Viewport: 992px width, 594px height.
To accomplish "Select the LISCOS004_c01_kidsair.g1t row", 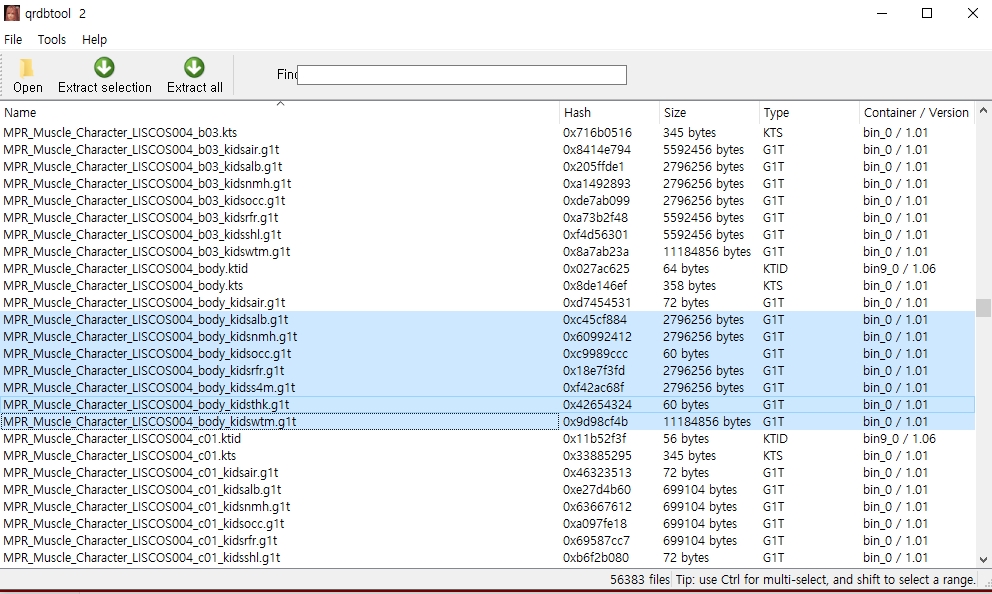I will (x=141, y=473).
